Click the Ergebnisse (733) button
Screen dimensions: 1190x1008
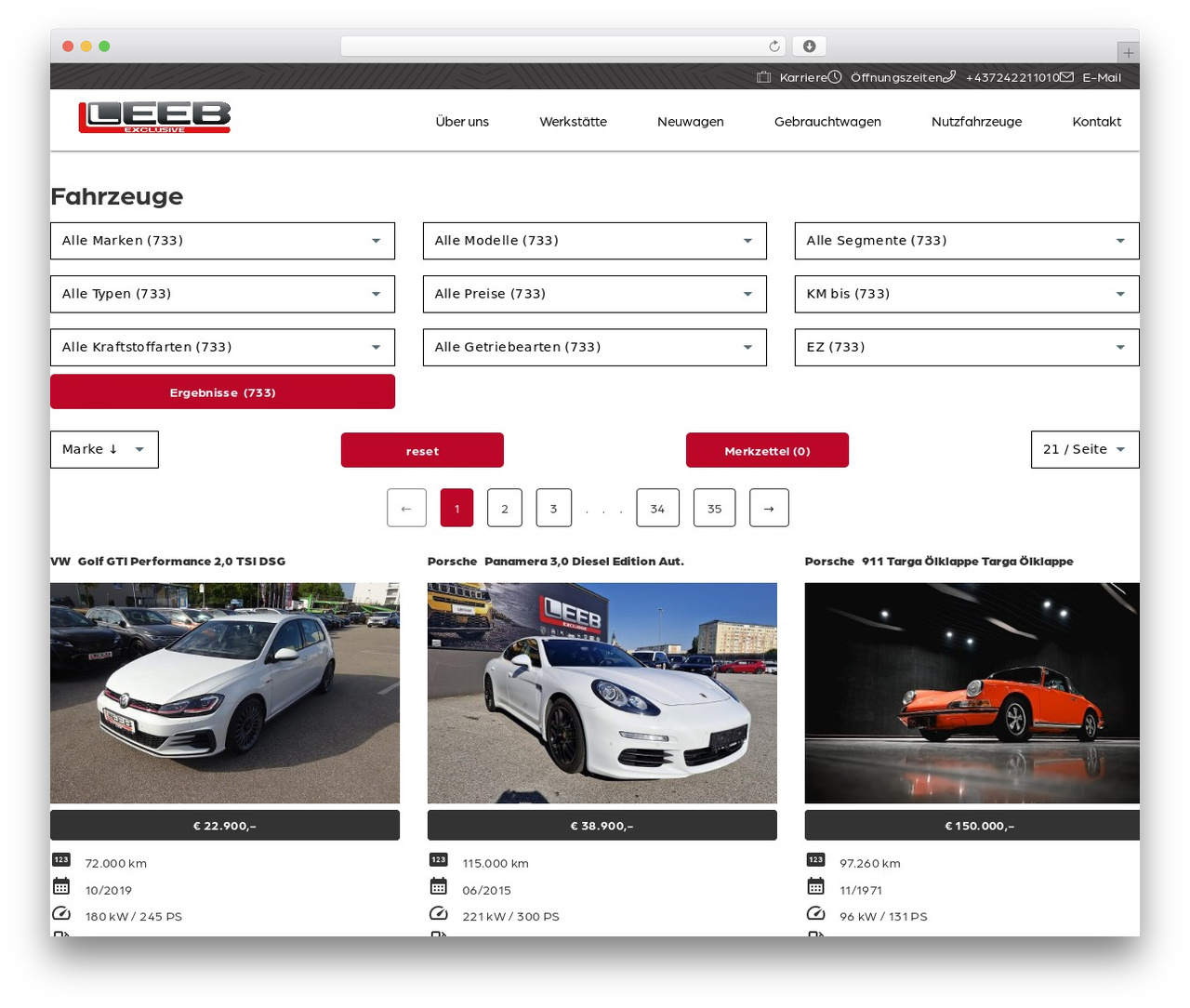[222, 391]
